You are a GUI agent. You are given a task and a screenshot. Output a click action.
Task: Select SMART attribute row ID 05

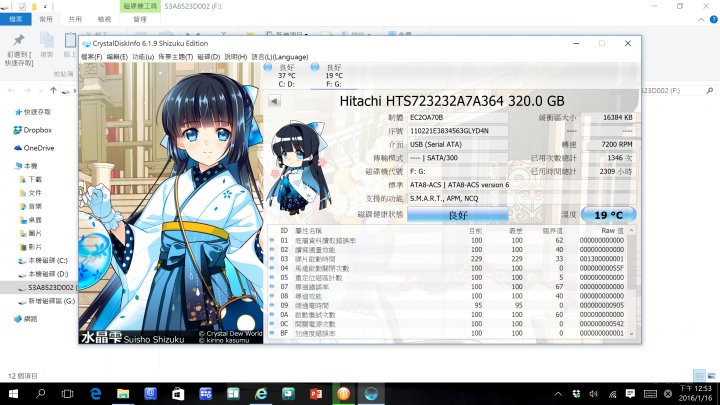[x=448, y=277]
